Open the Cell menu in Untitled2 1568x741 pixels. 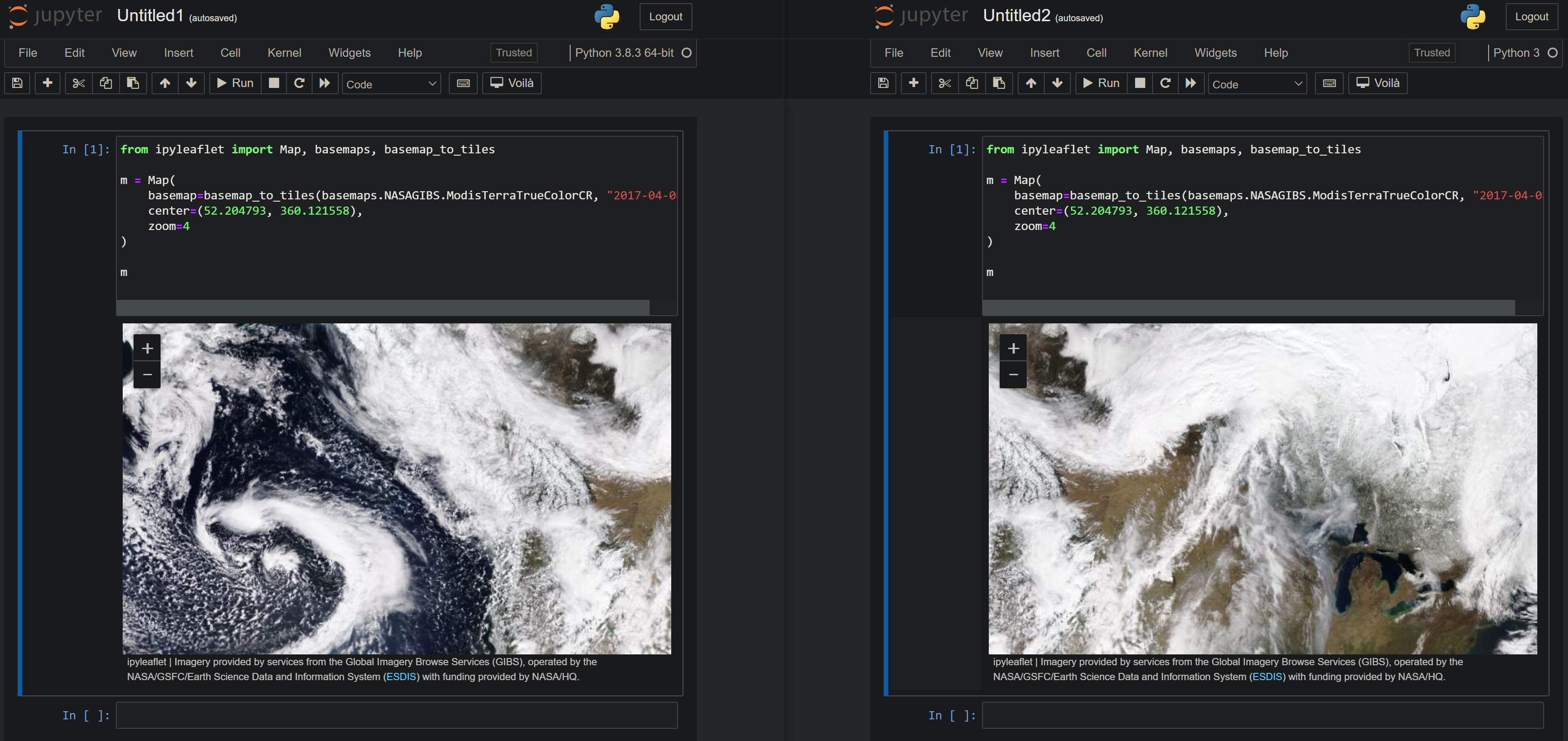1096,53
